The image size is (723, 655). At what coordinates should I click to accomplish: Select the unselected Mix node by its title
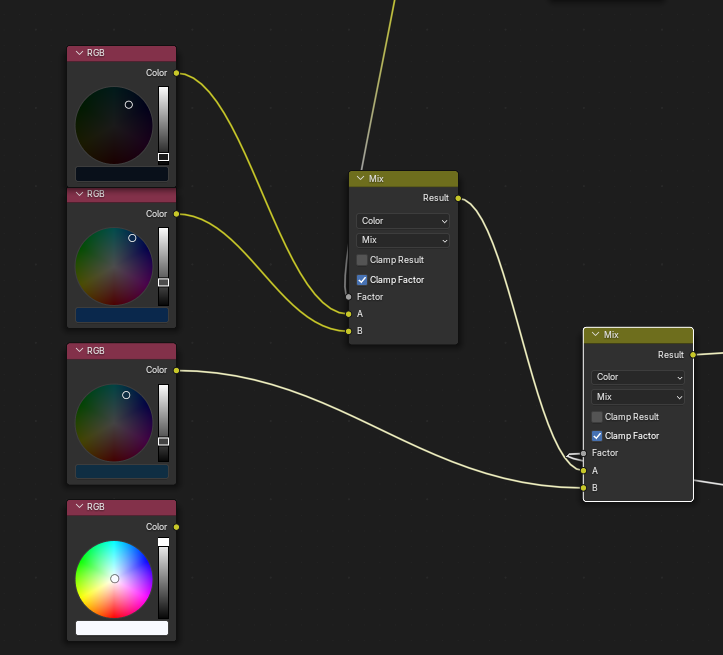pos(376,178)
